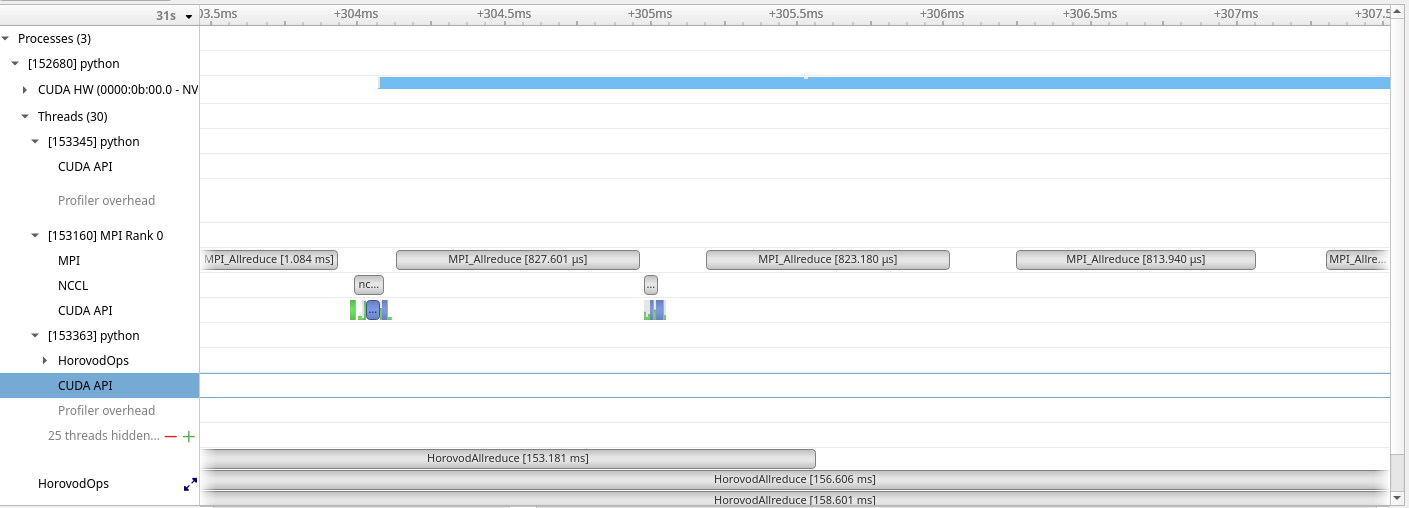
Task: Select the MPI_Allreduce [1.084 ms] event
Action: click(269, 259)
